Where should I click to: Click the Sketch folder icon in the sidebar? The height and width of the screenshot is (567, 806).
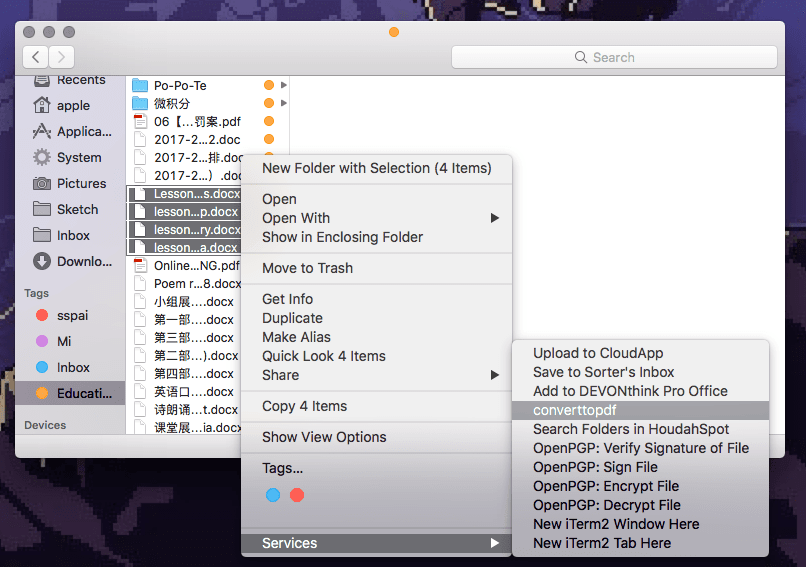(42, 209)
